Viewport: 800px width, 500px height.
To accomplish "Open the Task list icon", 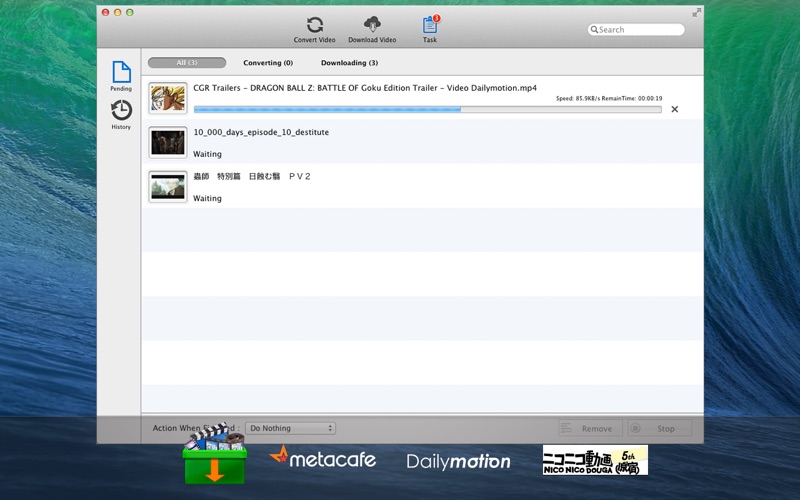I will tap(430, 30).
